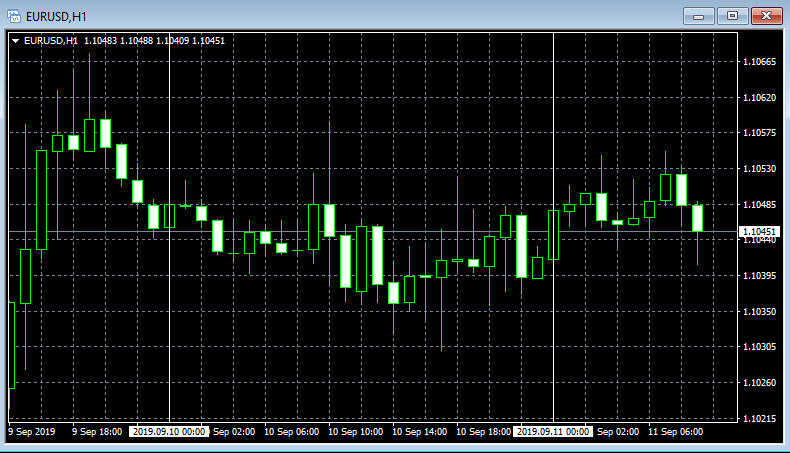790x453 pixels.
Task: Click price level 1.10350 on scale
Action: (x=759, y=311)
